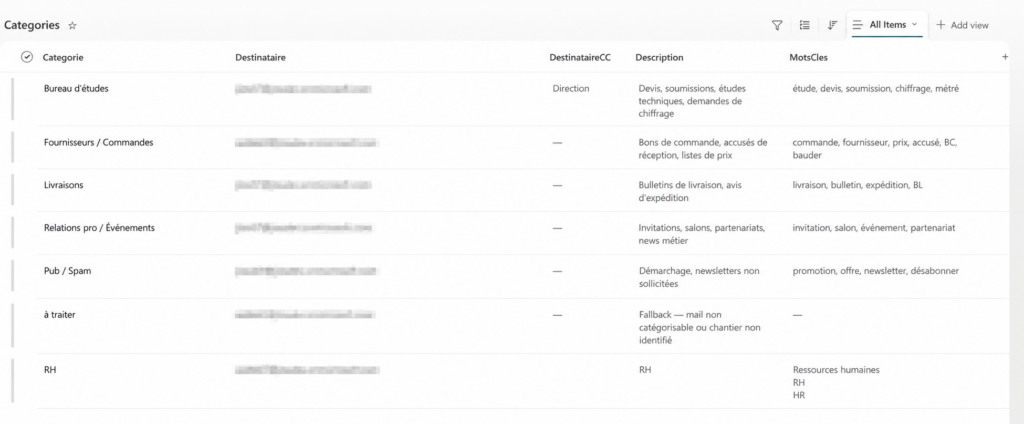Click invitation, salon keywords cell
Screen dimensions: 1024x424
coord(874,228)
